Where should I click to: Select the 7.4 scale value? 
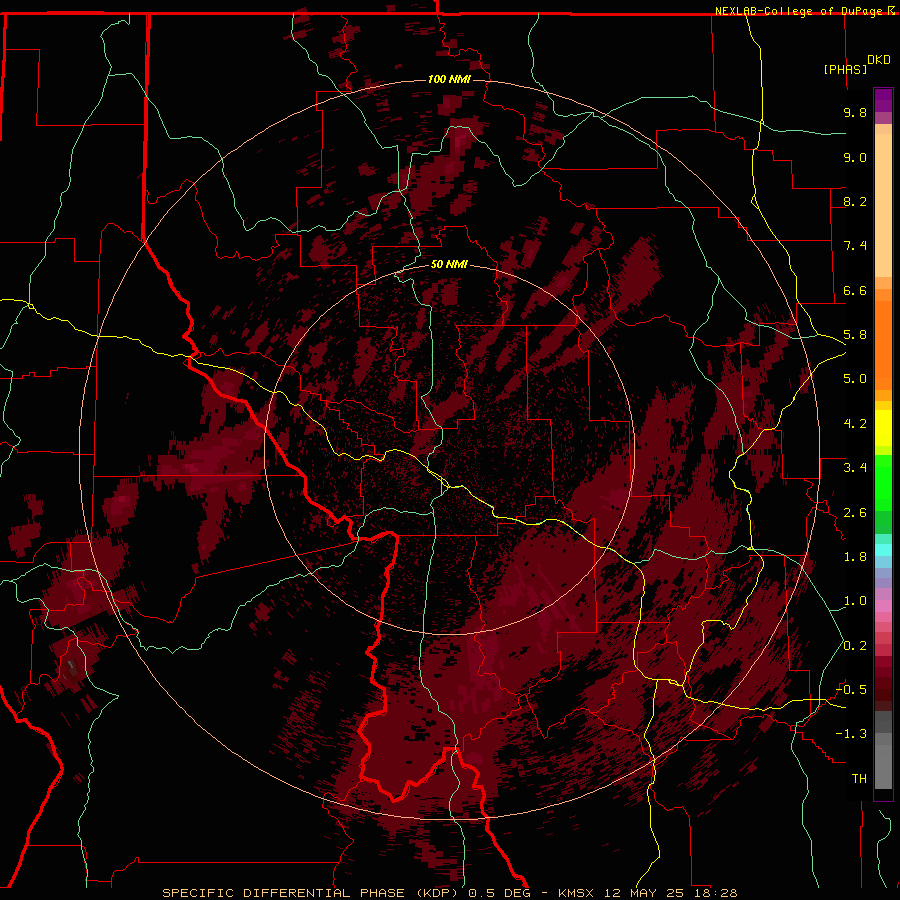(855, 246)
